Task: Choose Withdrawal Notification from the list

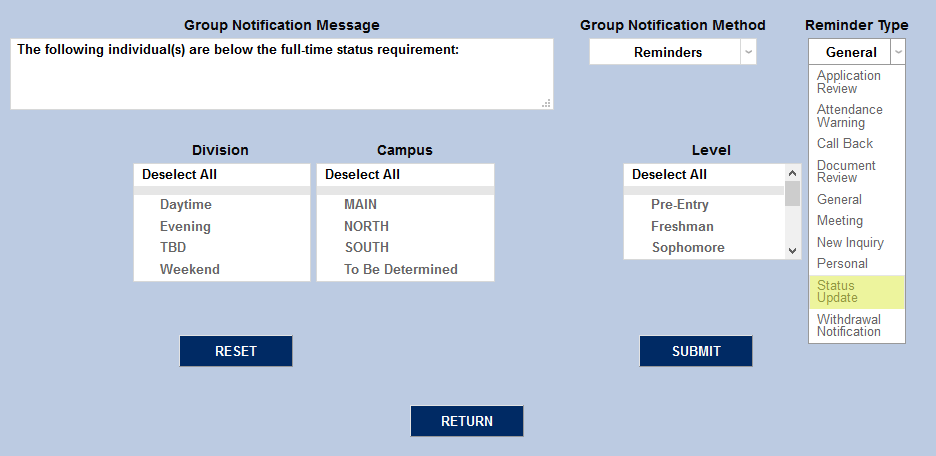Action: (856, 326)
